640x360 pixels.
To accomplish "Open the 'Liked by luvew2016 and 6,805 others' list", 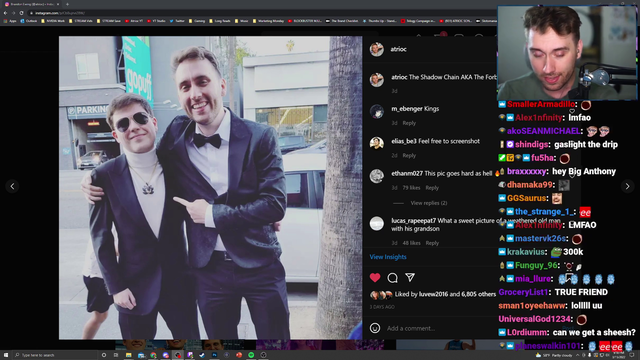I will tap(445, 294).
